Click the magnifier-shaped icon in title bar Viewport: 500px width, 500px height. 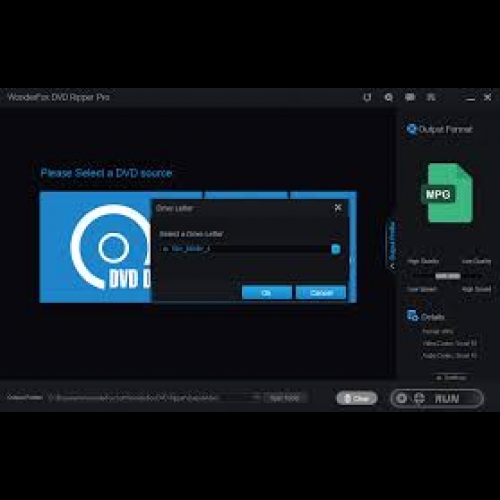pyautogui.click(x=388, y=97)
